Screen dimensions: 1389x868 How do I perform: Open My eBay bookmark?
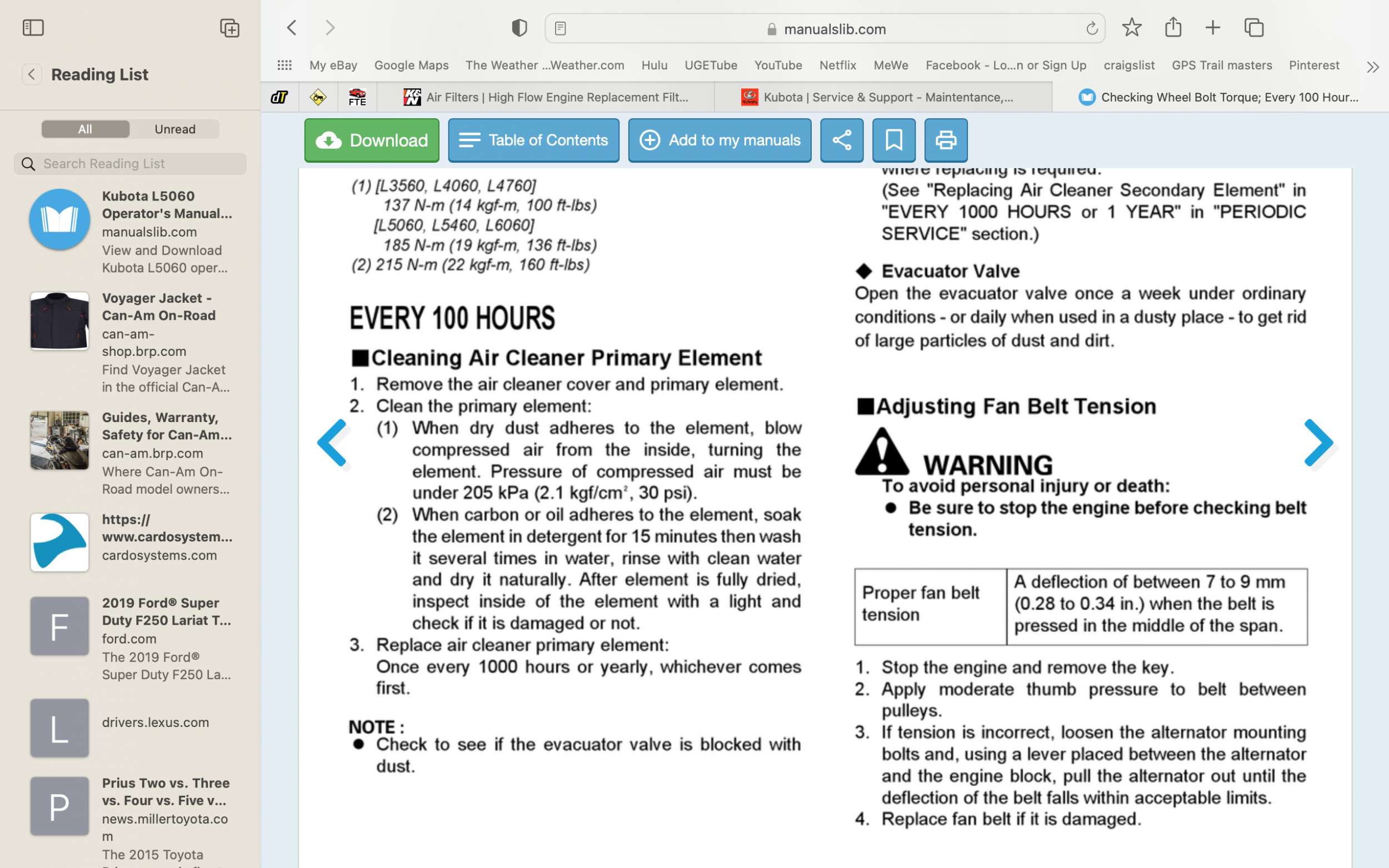point(333,66)
